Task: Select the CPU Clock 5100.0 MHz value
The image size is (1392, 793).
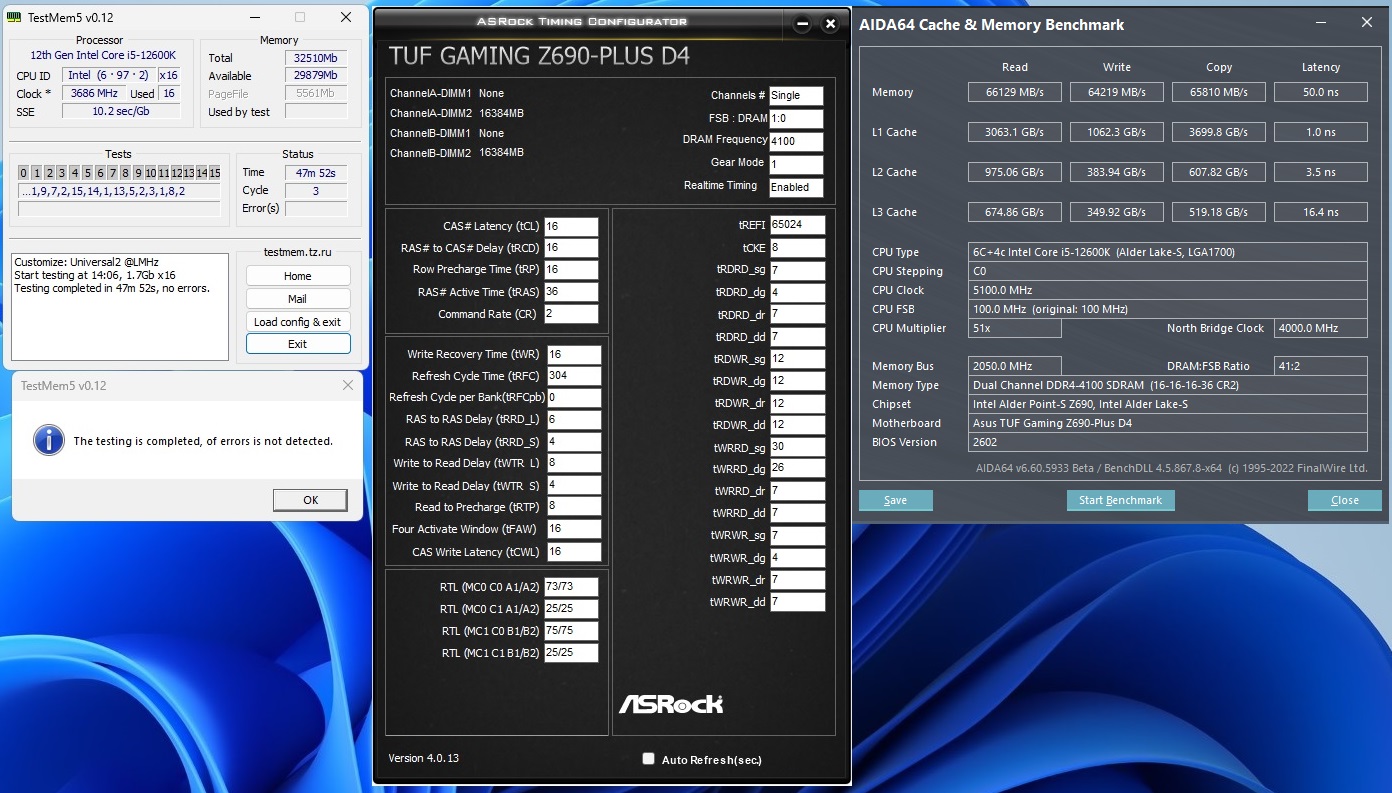Action: point(1167,290)
